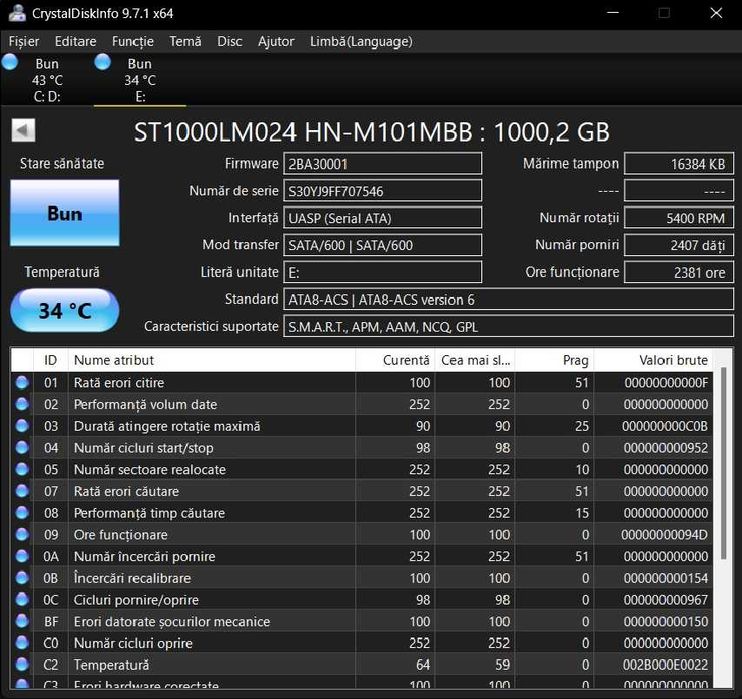This screenshot has height=699, width=742.
Task: Select the 'Număr sectoare realocate' attribute name
Action: 150,469
